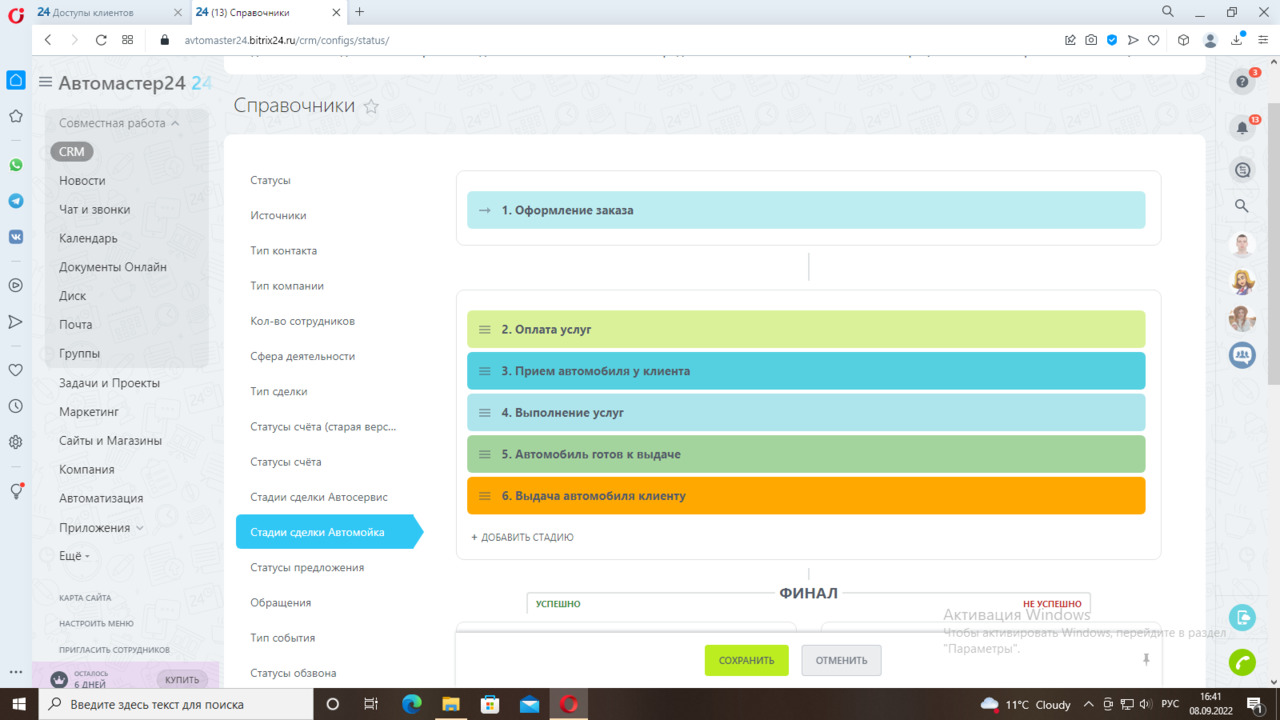Open the weather widget showing 11°C Cloudy

(1026, 704)
